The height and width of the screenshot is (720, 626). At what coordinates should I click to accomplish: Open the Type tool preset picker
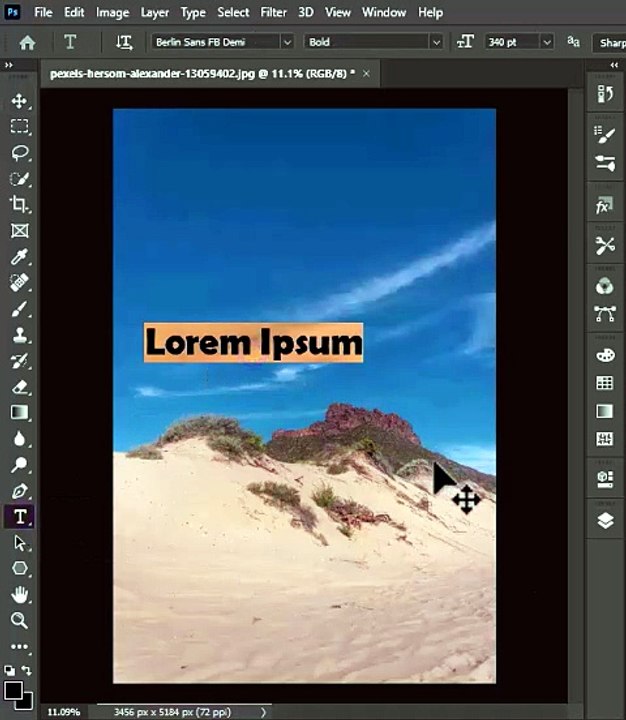[70, 42]
